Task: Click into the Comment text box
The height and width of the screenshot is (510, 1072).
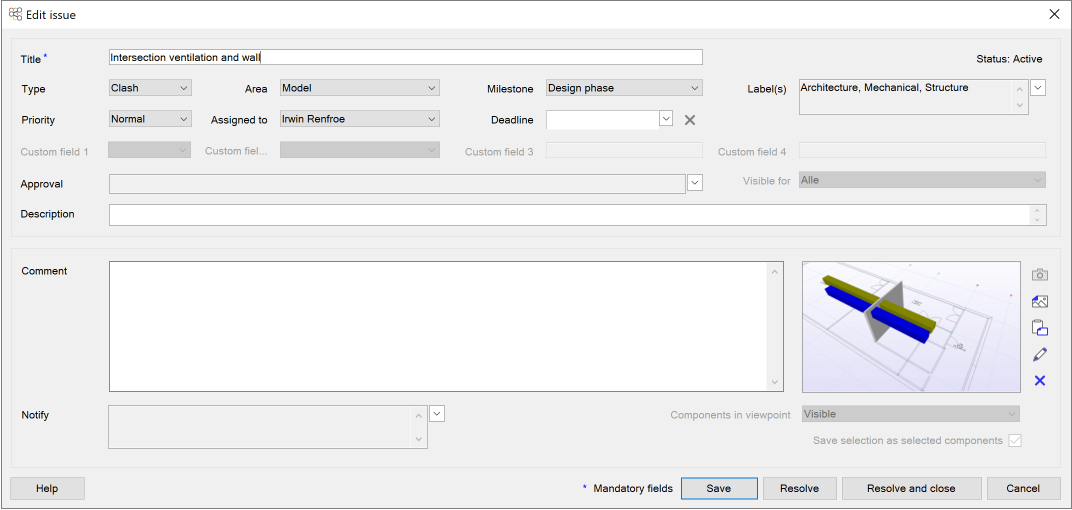Action: coord(440,327)
